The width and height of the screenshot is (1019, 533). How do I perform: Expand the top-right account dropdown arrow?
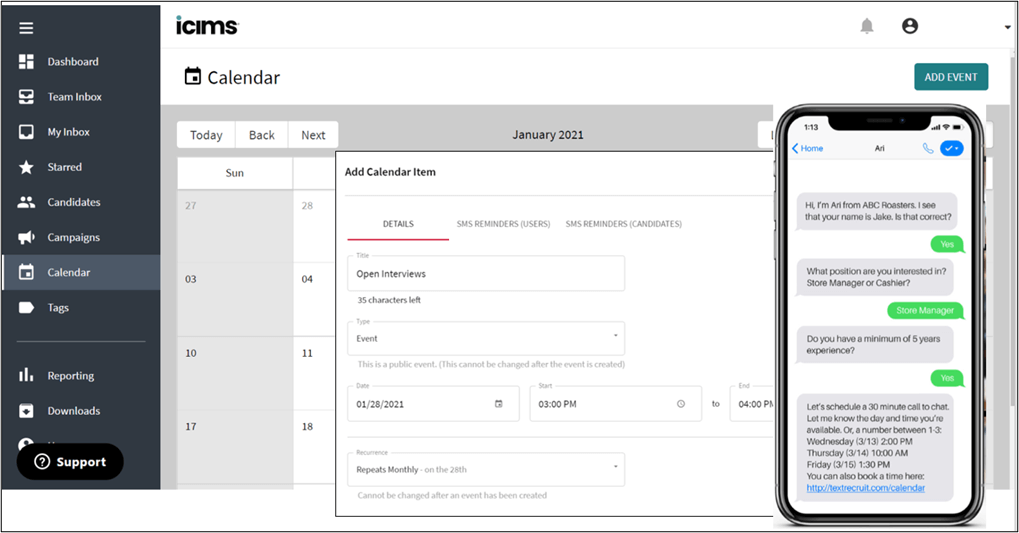coord(1007,28)
